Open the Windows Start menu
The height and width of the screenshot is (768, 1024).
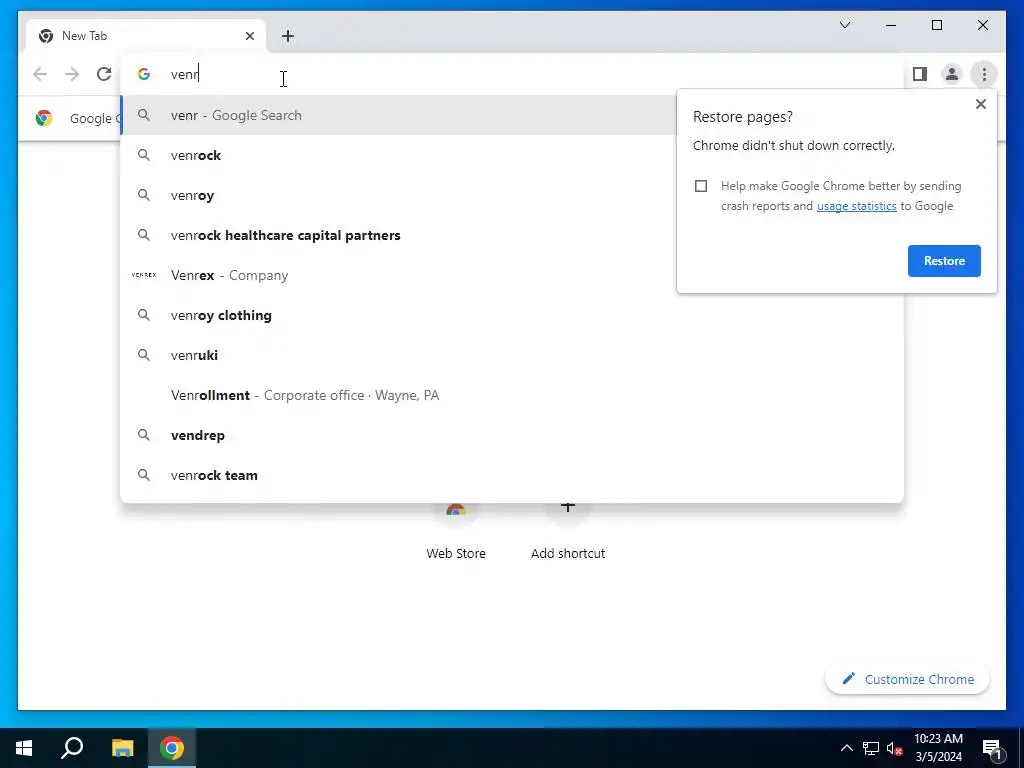24,748
